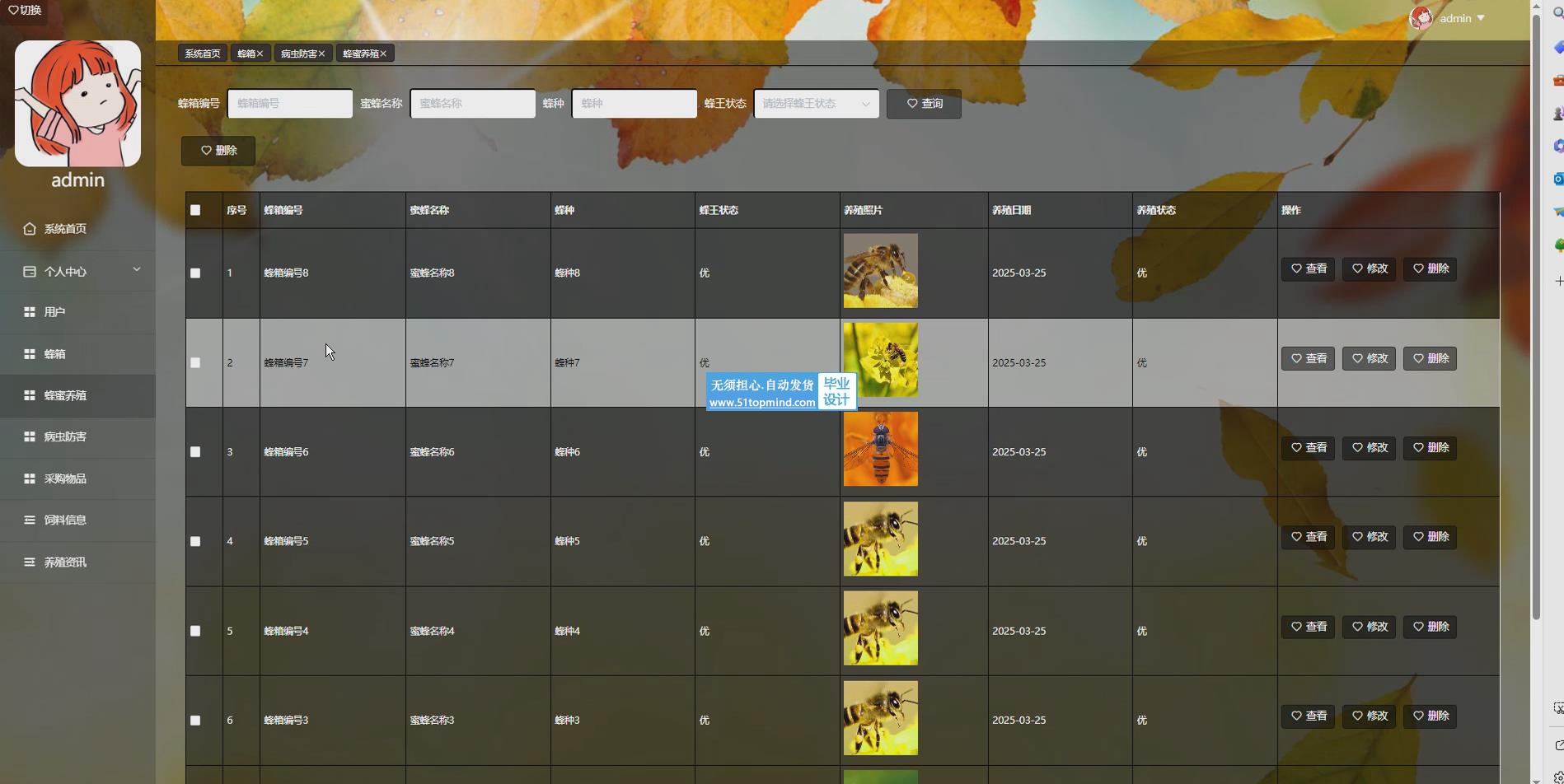Click the admin avatar icon at top right
Image resolution: width=1564 pixels, height=784 pixels.
tap(1421, 18)
